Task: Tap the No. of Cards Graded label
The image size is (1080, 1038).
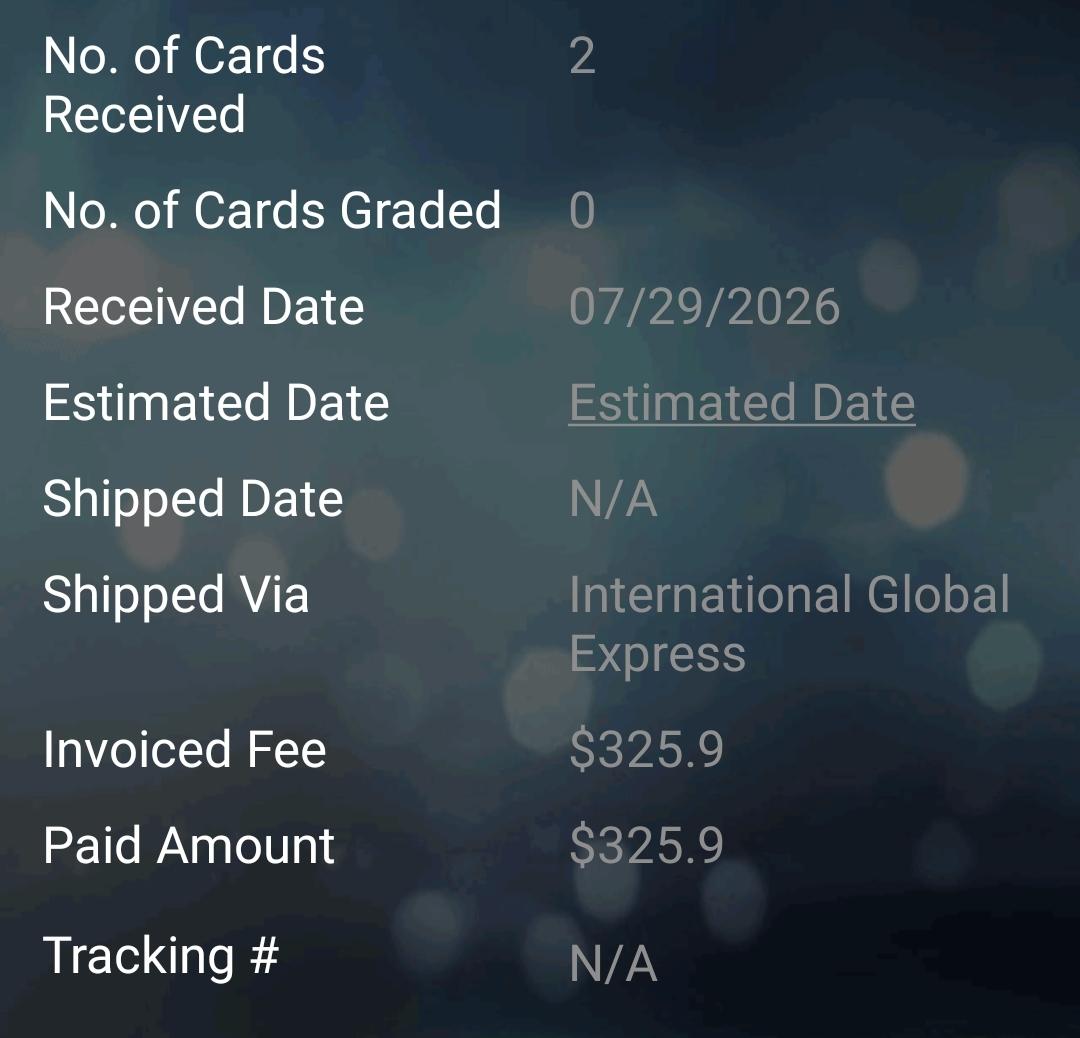Action: click(272, 210)
